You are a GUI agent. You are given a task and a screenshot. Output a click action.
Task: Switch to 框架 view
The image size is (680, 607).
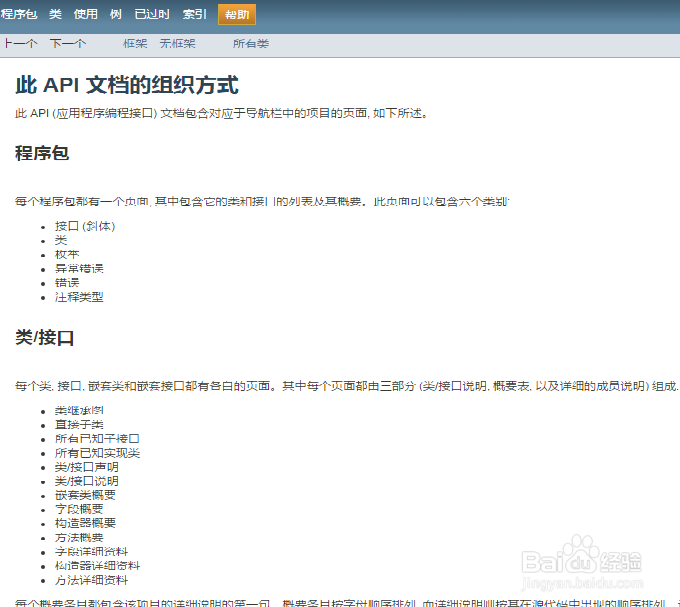[x=135, y=43]
